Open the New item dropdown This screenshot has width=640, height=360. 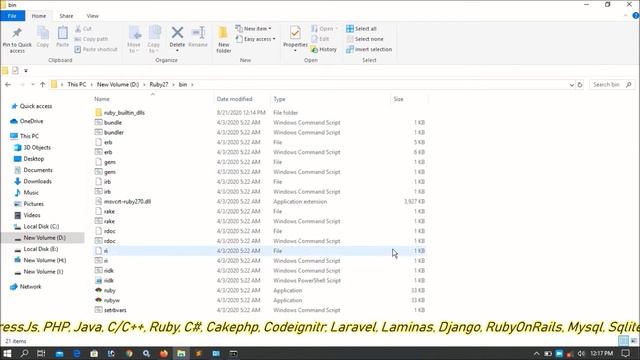253,29
